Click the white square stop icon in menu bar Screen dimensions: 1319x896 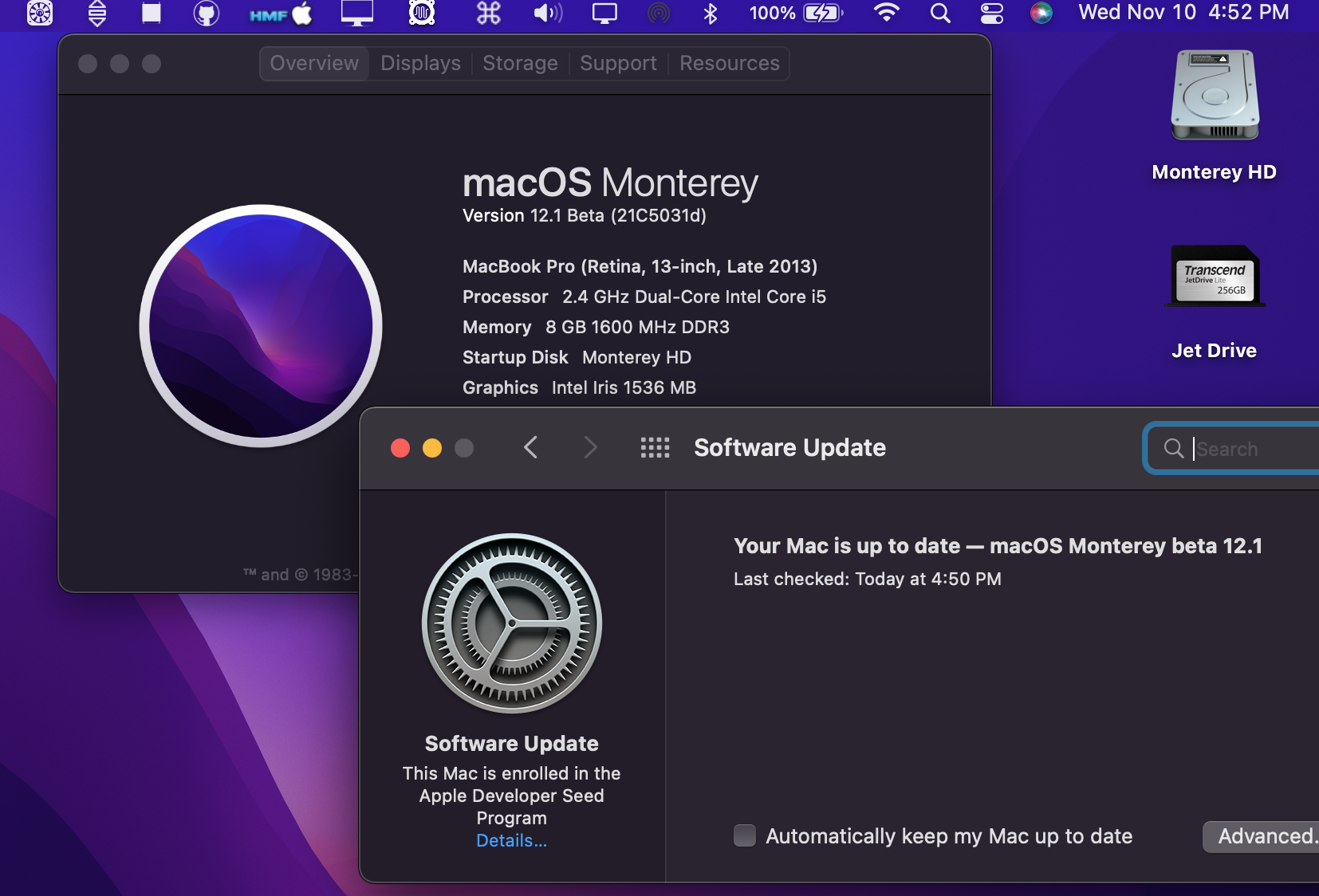151,13
